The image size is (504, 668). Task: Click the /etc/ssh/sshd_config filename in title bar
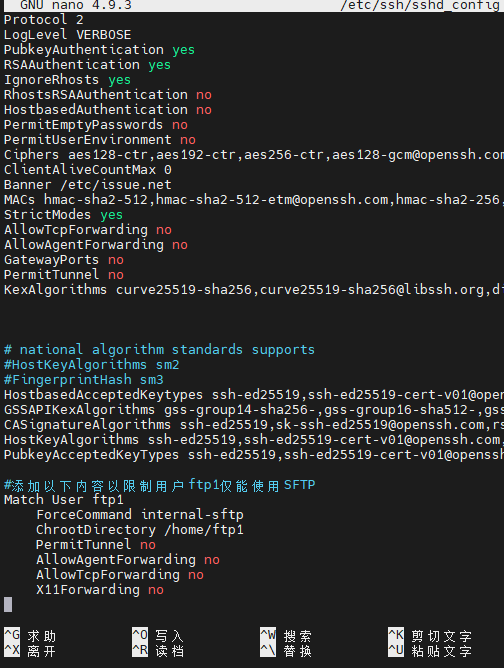(x=420, y=6)
